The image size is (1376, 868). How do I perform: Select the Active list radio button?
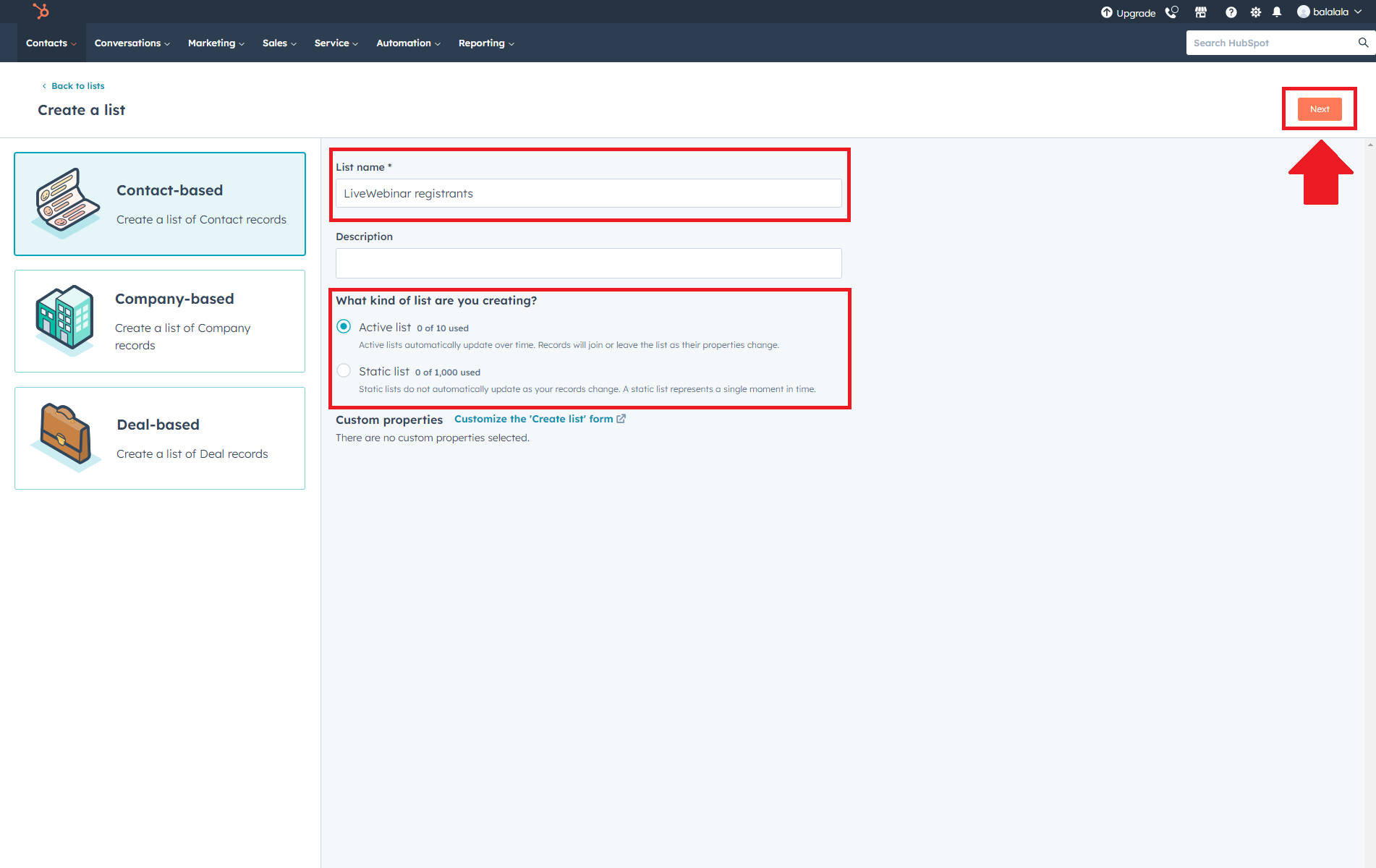tap(344, 327)
